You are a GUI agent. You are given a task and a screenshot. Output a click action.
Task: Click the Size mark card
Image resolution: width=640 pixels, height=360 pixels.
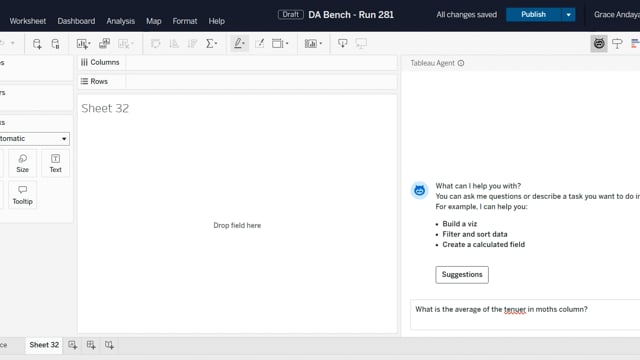pos(22,163)
